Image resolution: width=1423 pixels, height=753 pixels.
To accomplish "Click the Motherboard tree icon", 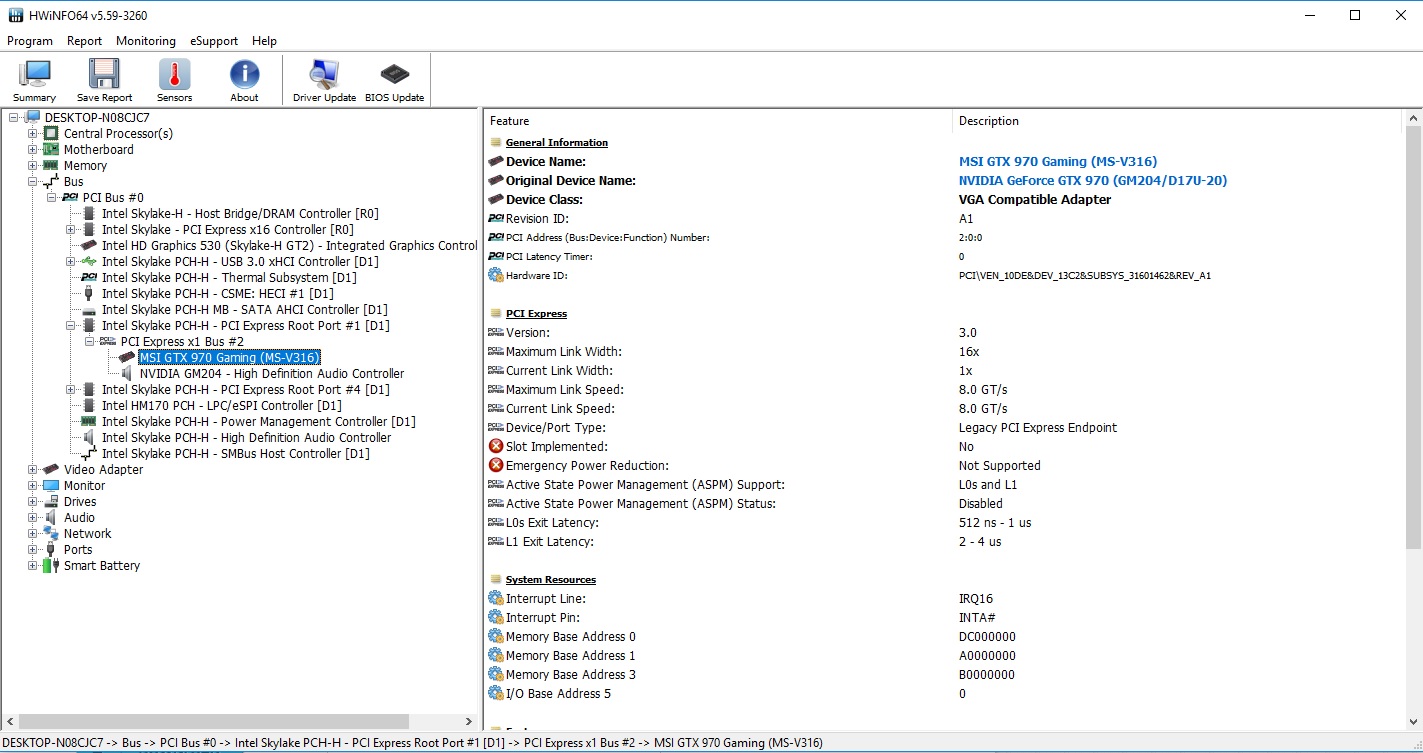I will click(51, 150).
